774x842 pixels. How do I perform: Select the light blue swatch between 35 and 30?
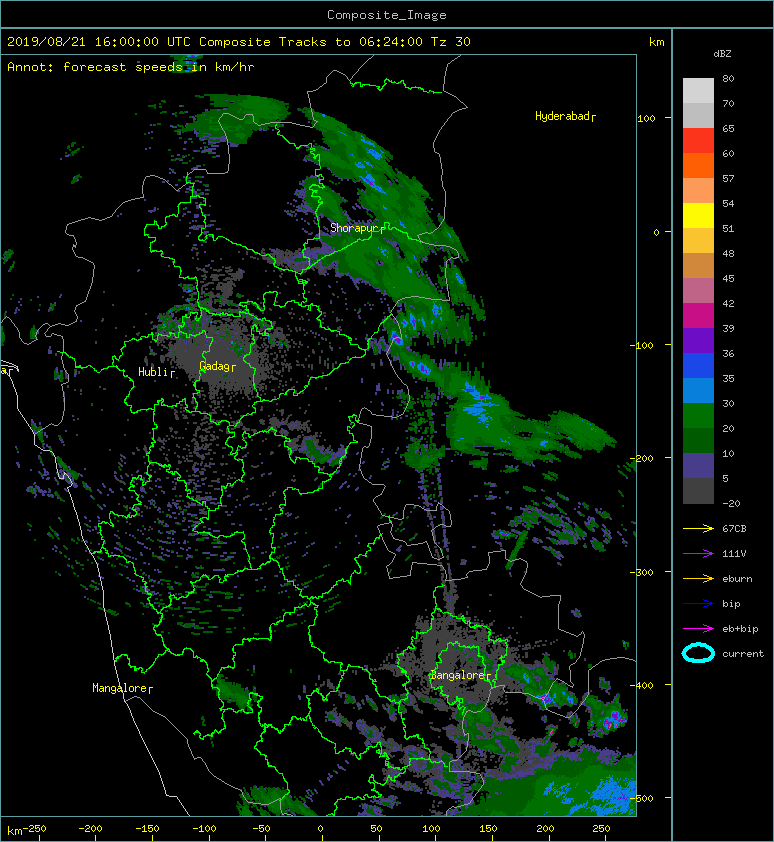698,390
